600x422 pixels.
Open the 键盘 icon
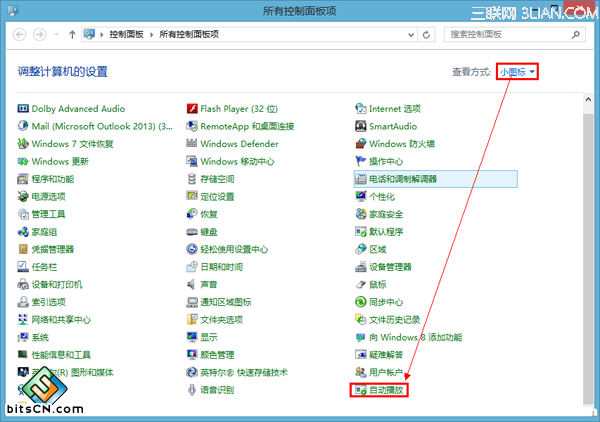click(x=192, y=231)
